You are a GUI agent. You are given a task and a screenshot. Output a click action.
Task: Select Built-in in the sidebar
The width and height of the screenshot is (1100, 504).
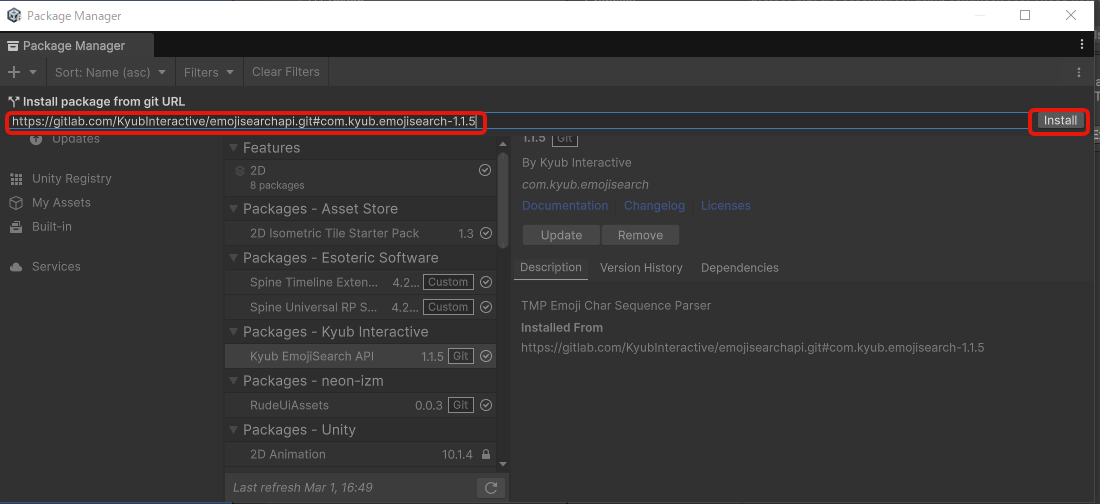pos(51,227)
